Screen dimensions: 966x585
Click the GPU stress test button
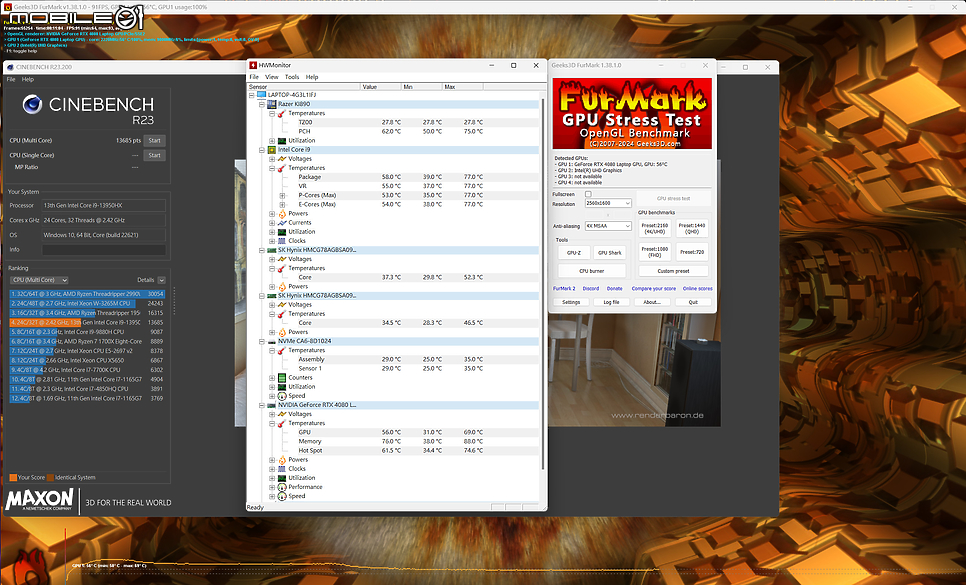[673, 198]
